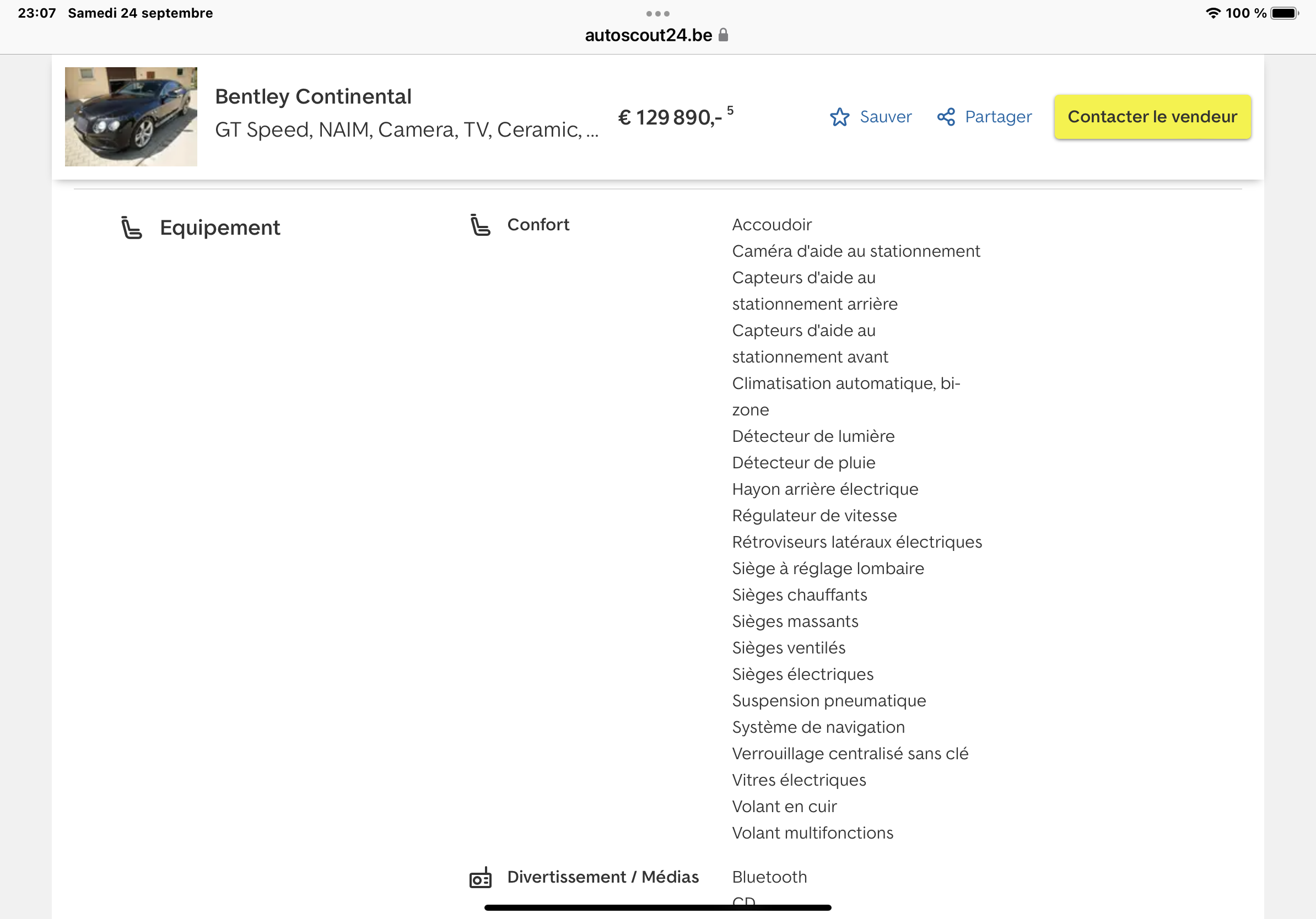1316x919 pixels.
Task: Tap the Wi-Fi status icon
Action: click(1213, 13)
